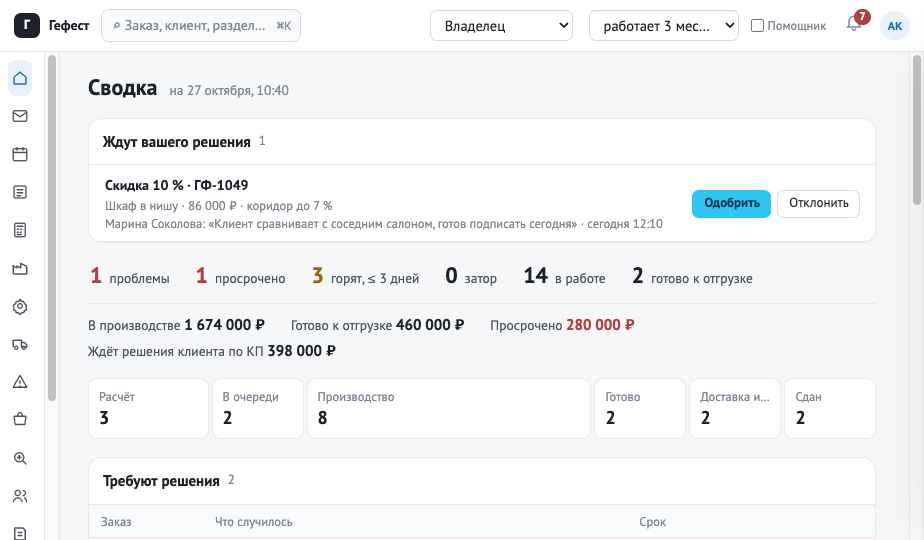Enable the Помощник checkbox
Image resolution: width=924 pixels, height=540 pixels.
757,25
